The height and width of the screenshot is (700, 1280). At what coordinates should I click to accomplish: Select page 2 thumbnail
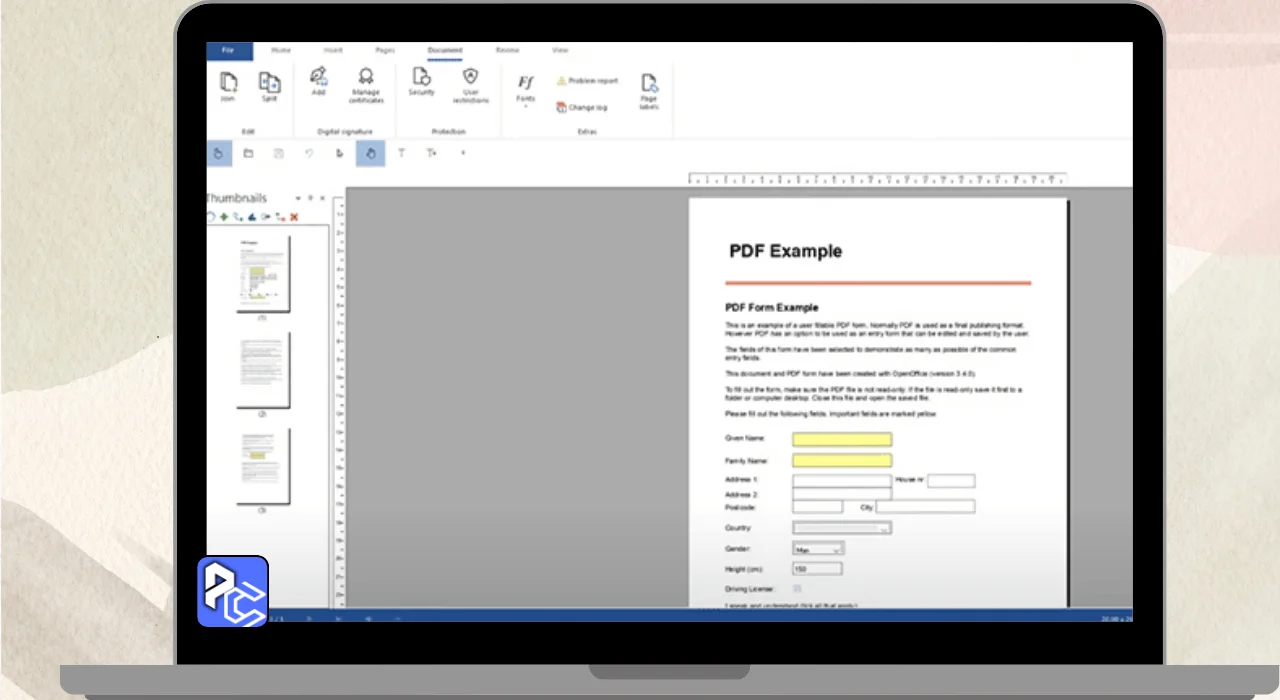262,369
